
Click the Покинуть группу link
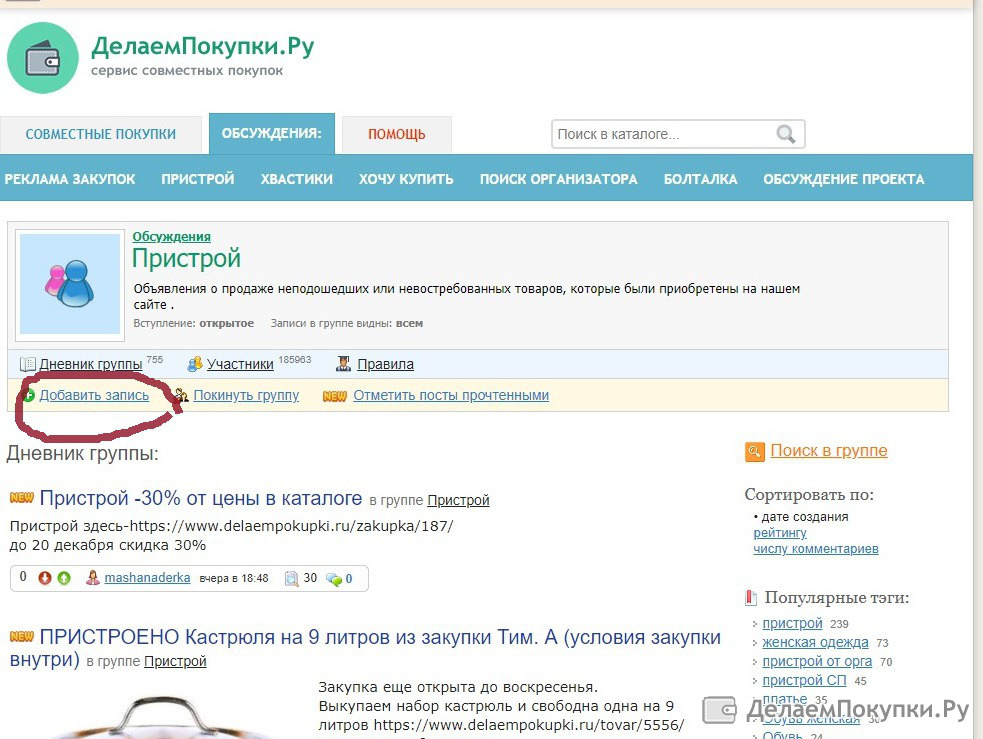(x=246, y=396)
